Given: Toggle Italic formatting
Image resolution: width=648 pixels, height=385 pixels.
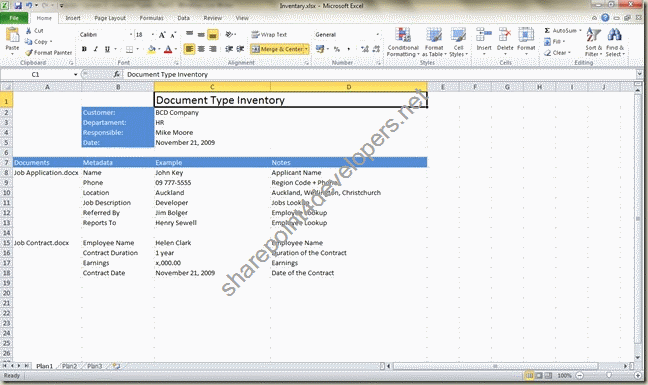Looking at the screenshot, I should [x=95, y=49].
